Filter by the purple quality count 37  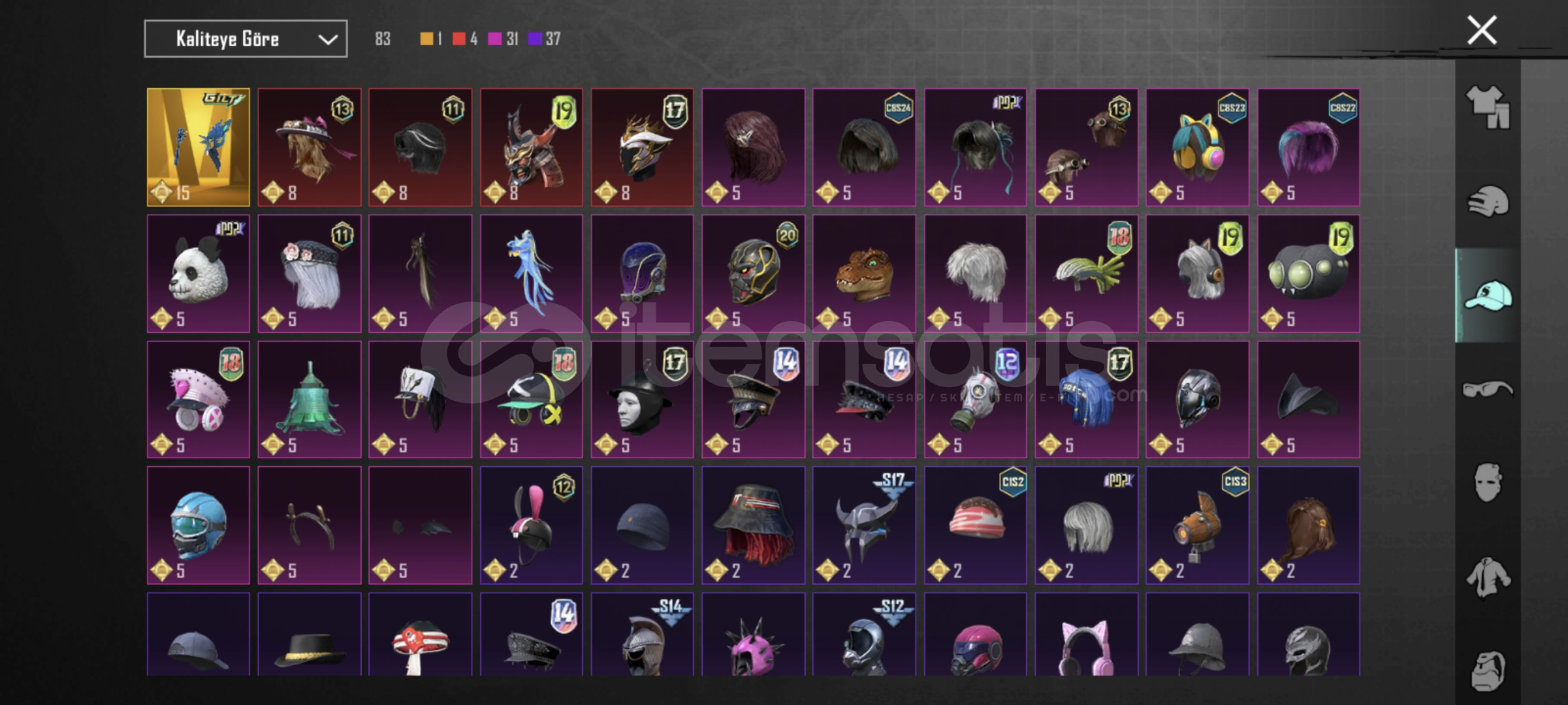click(544, 39)
